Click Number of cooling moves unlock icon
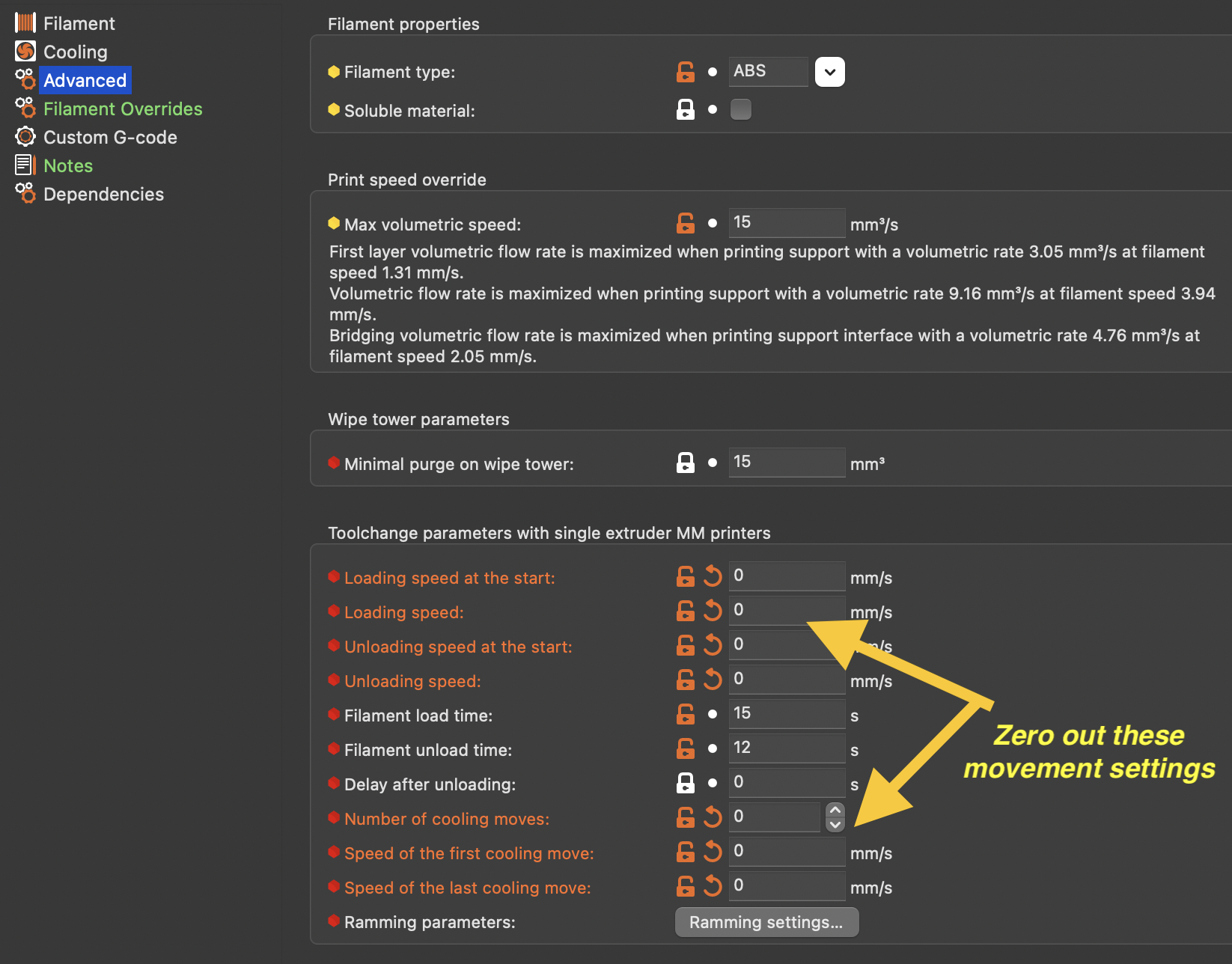1232x964 pixels. (686, 817)
